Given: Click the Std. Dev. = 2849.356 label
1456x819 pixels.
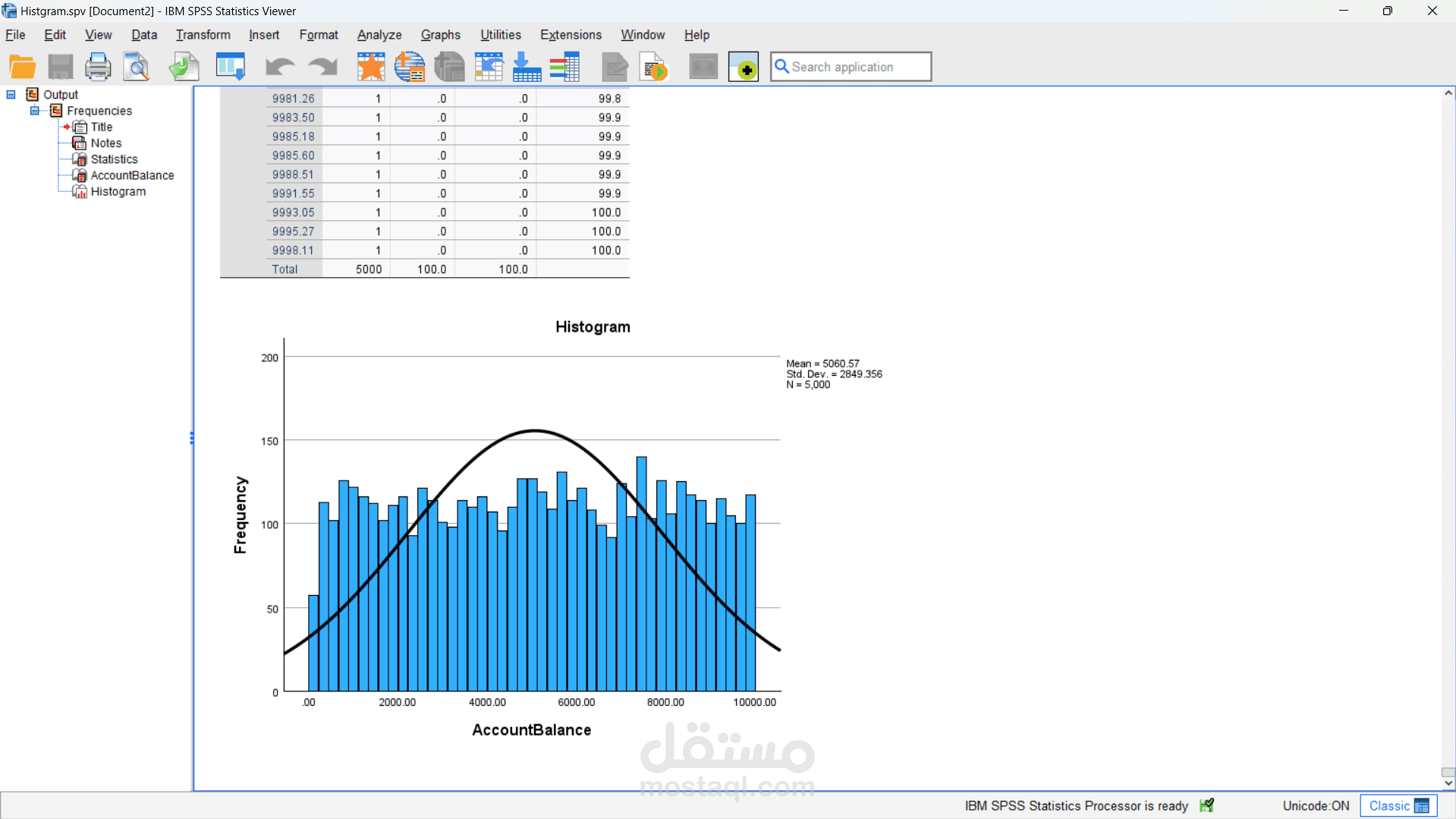Looking at the screenshot, I should 834,374.
